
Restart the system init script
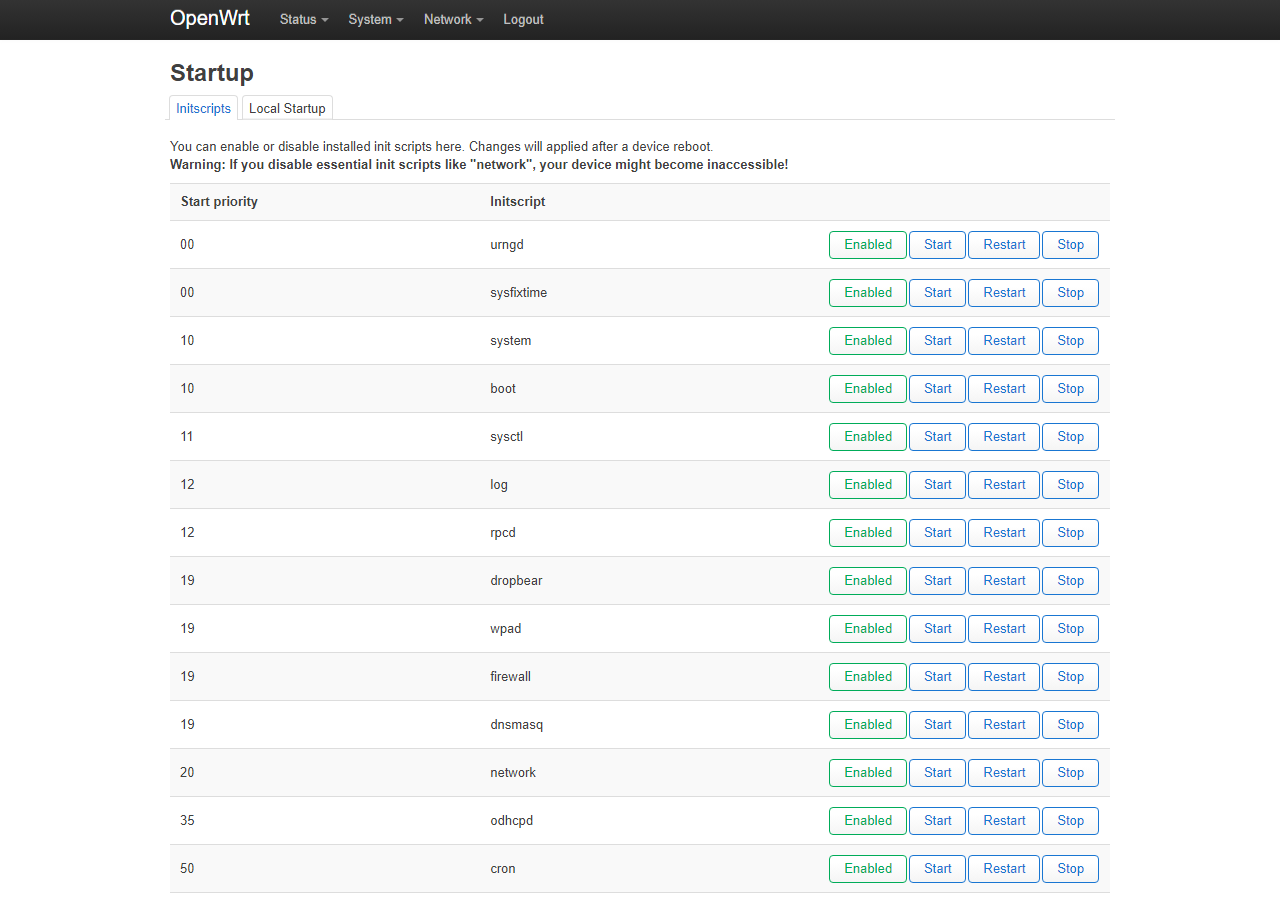pos(1004,341)
